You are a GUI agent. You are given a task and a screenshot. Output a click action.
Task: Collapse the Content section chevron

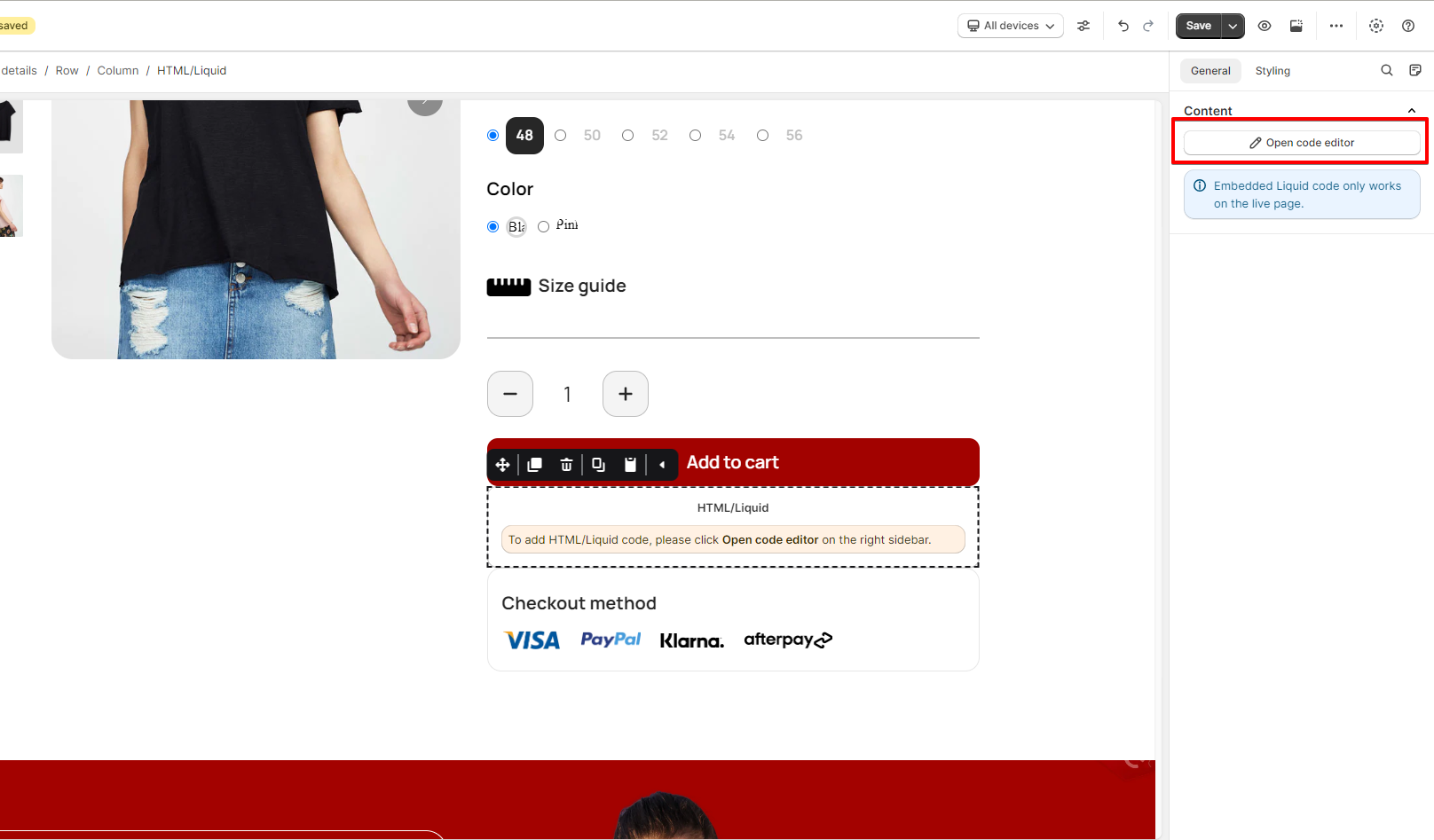[1412, 111]
